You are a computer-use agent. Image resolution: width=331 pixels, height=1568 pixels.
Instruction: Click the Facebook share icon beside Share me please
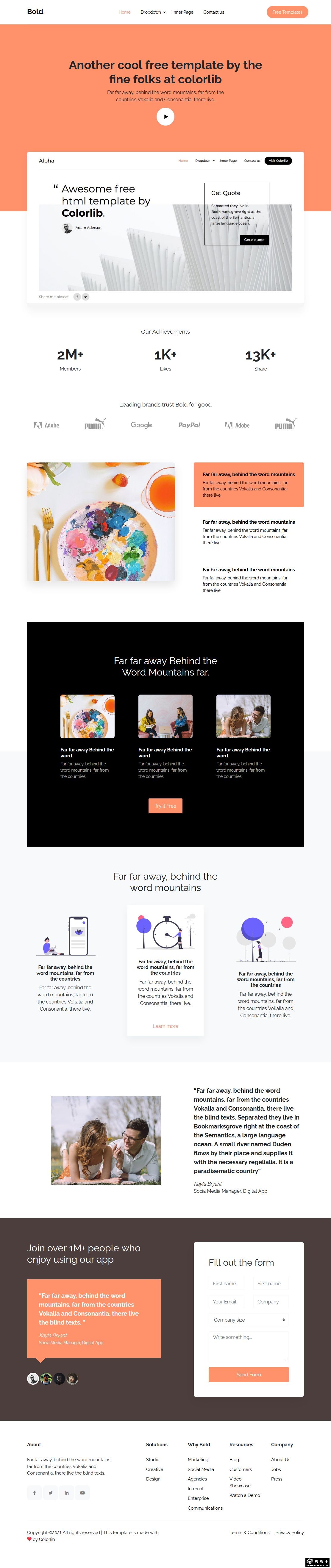[77, 297]
